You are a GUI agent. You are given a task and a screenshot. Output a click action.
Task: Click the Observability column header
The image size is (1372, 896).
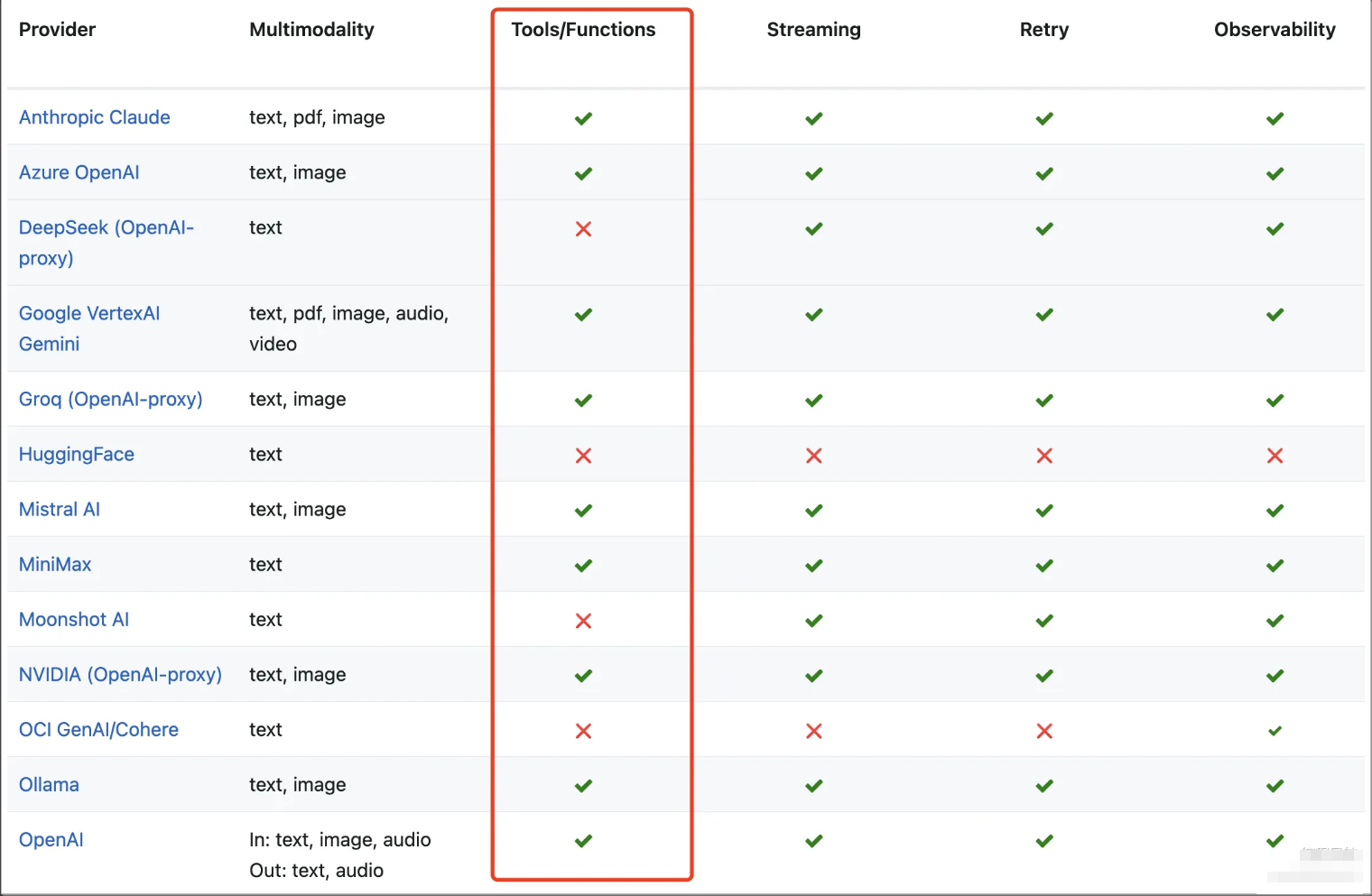pos(1274,30)
